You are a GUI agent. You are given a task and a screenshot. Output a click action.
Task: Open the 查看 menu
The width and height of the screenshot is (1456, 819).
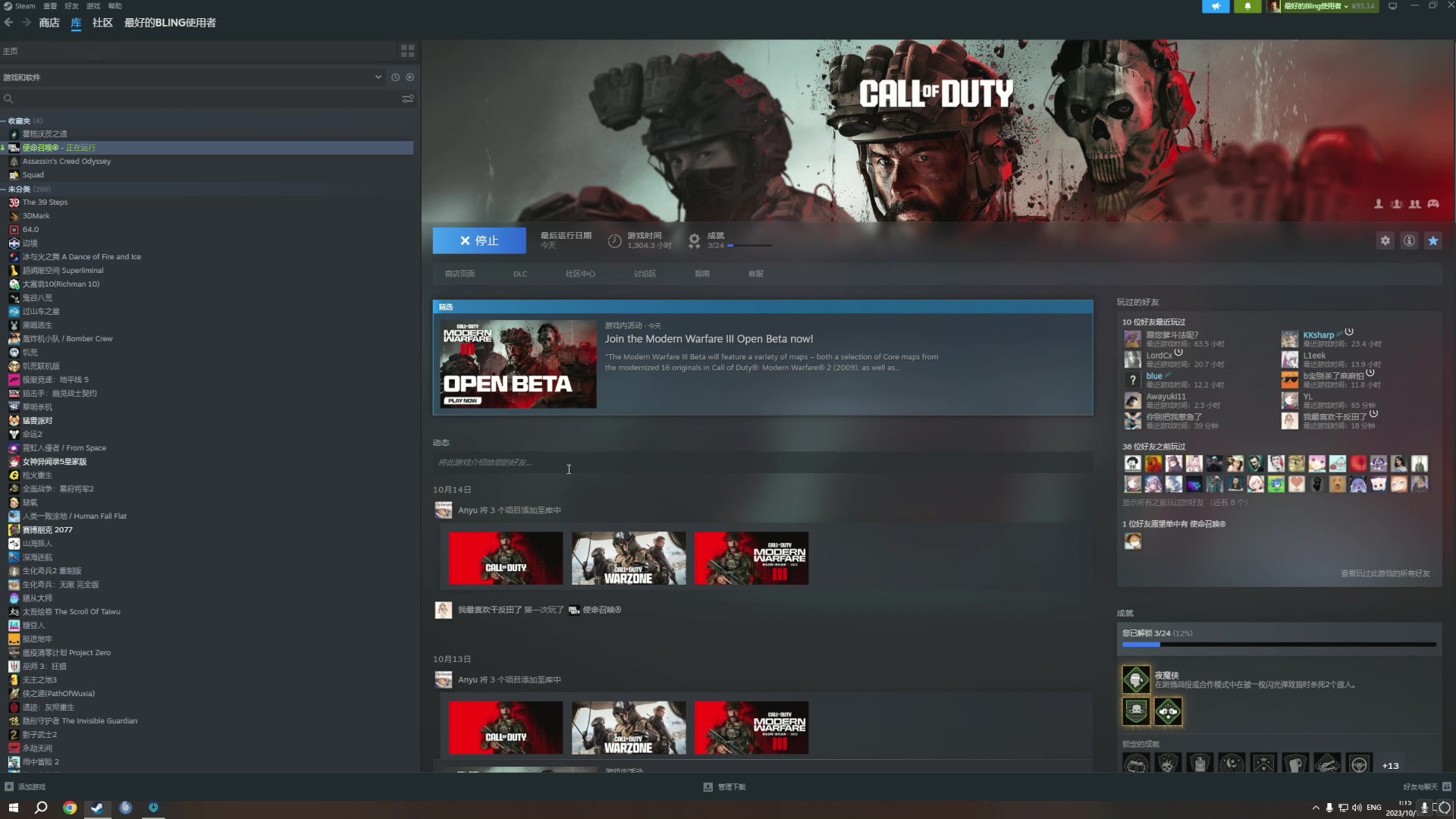coord(50,6)
